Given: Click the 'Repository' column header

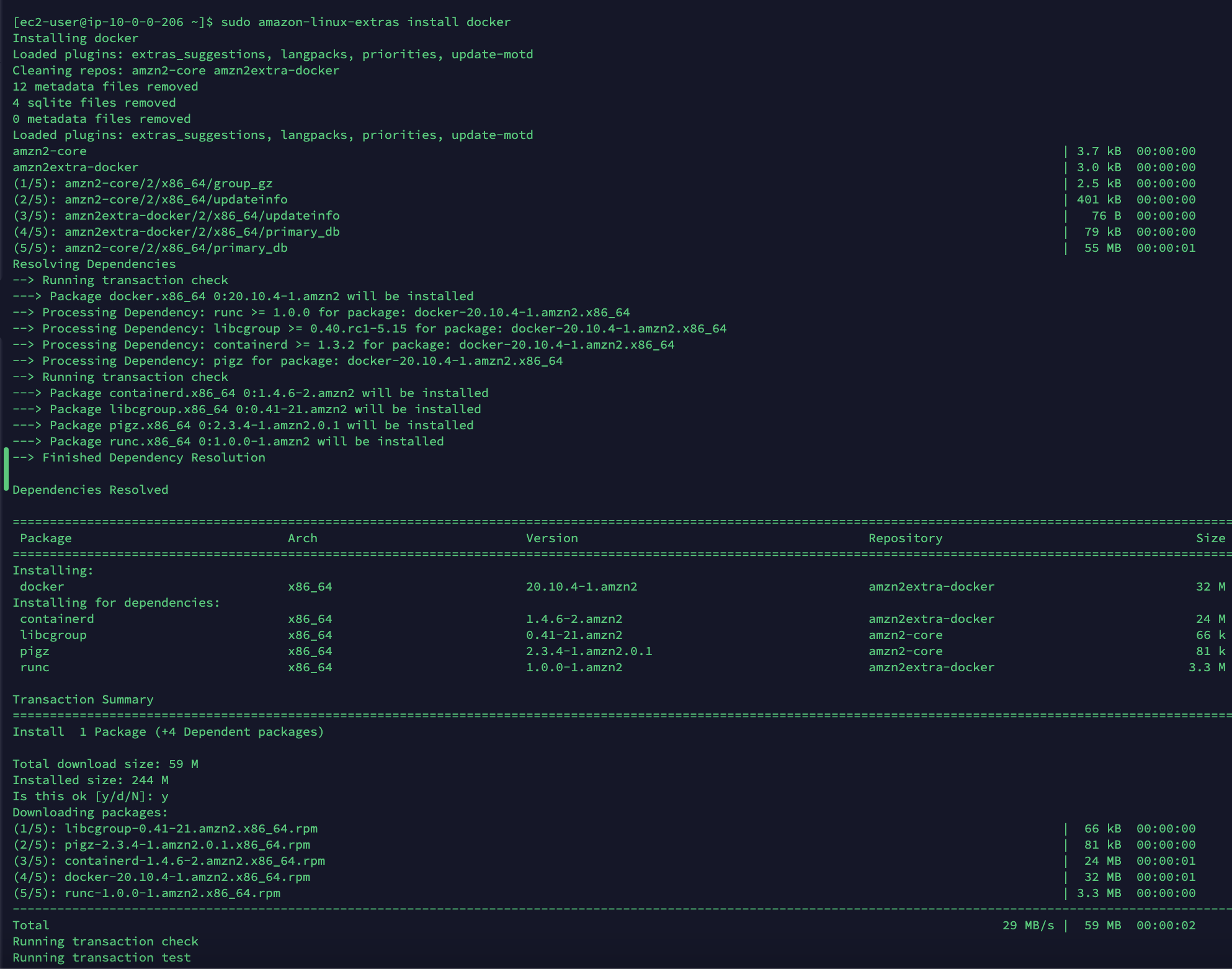Looking at the screenshot, I should [x=905, y=538].
